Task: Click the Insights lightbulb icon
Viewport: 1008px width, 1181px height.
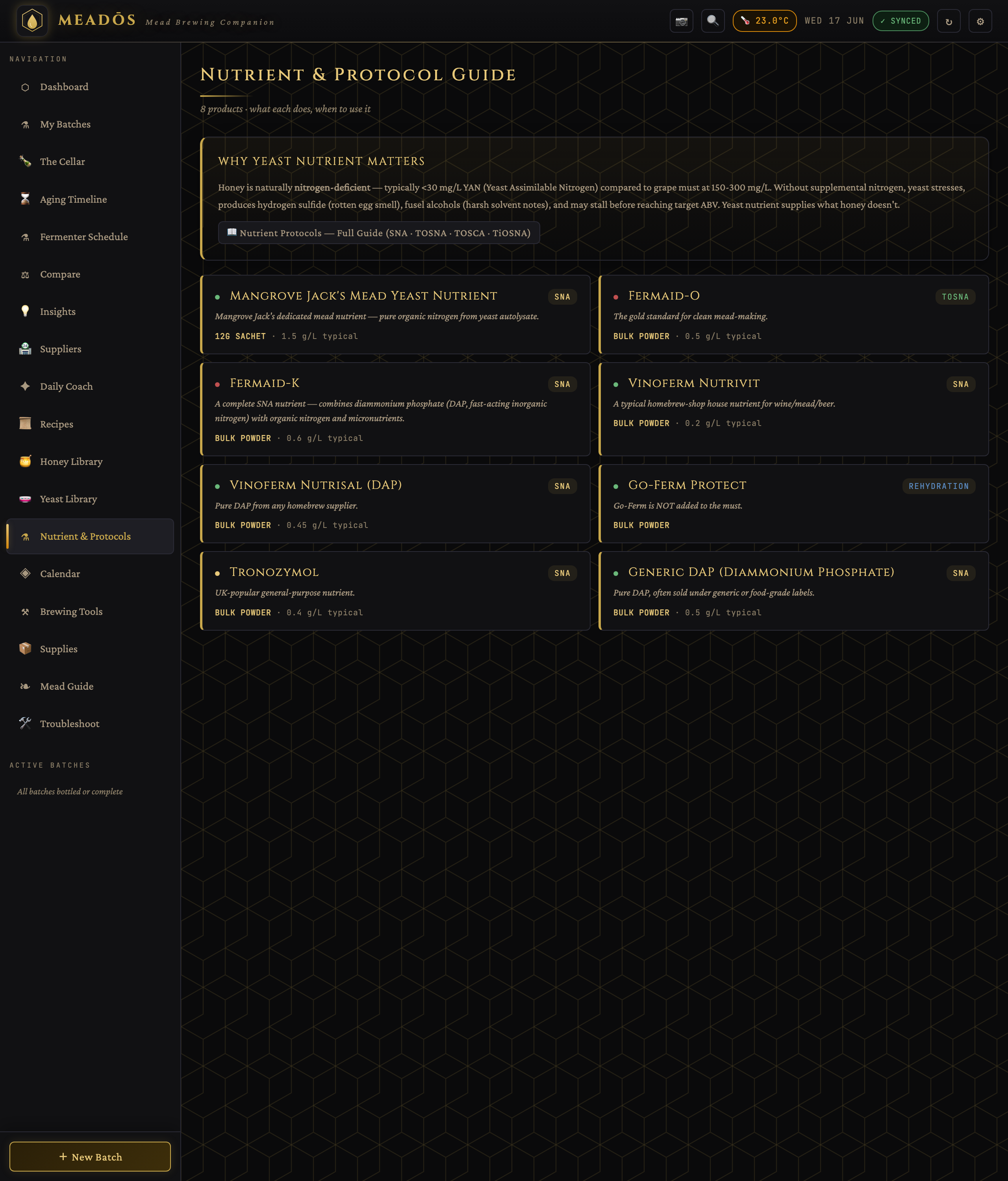Action: click(25, 311)
